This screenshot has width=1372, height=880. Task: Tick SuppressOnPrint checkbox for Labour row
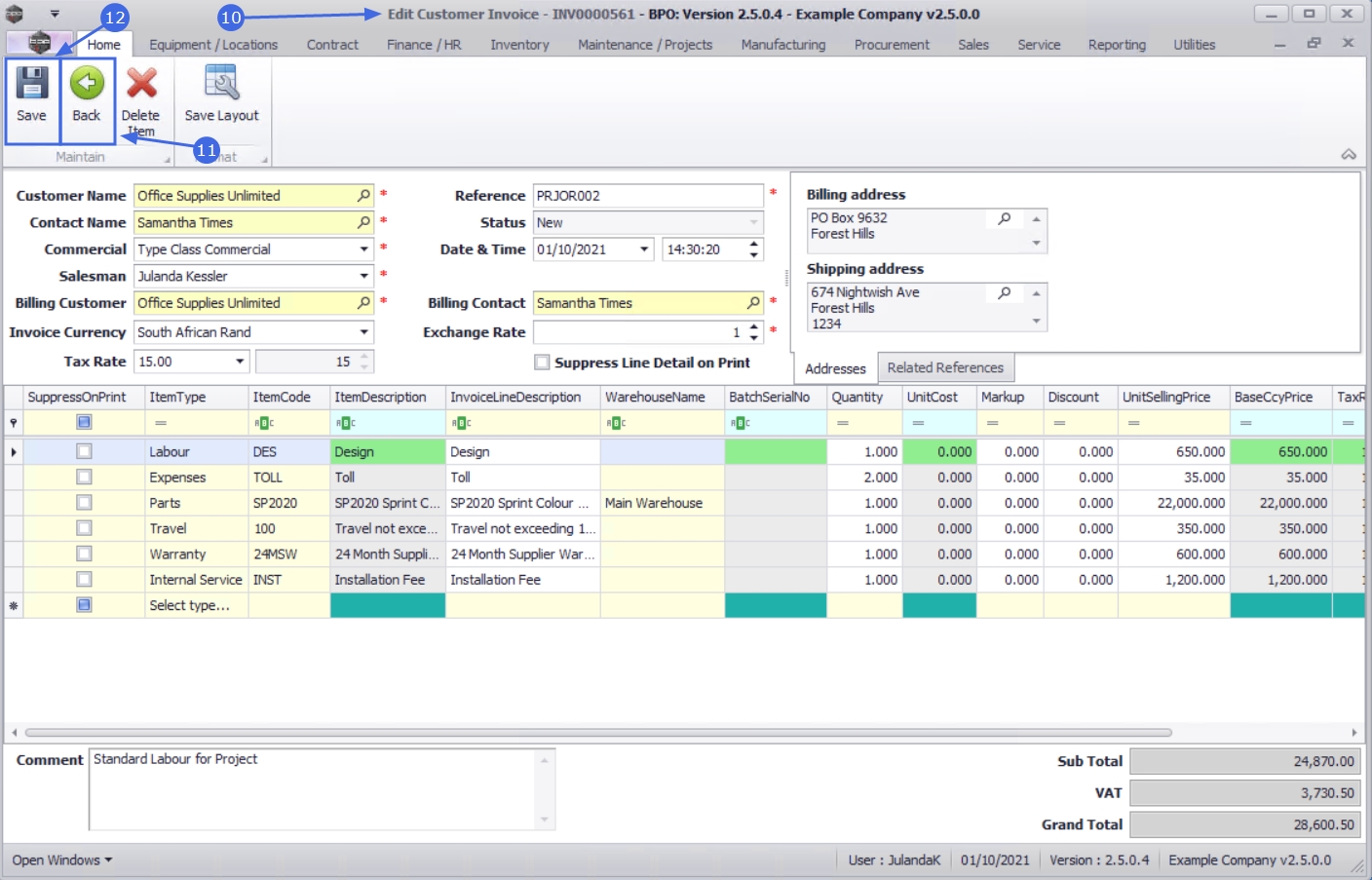[x=84, y=452]
